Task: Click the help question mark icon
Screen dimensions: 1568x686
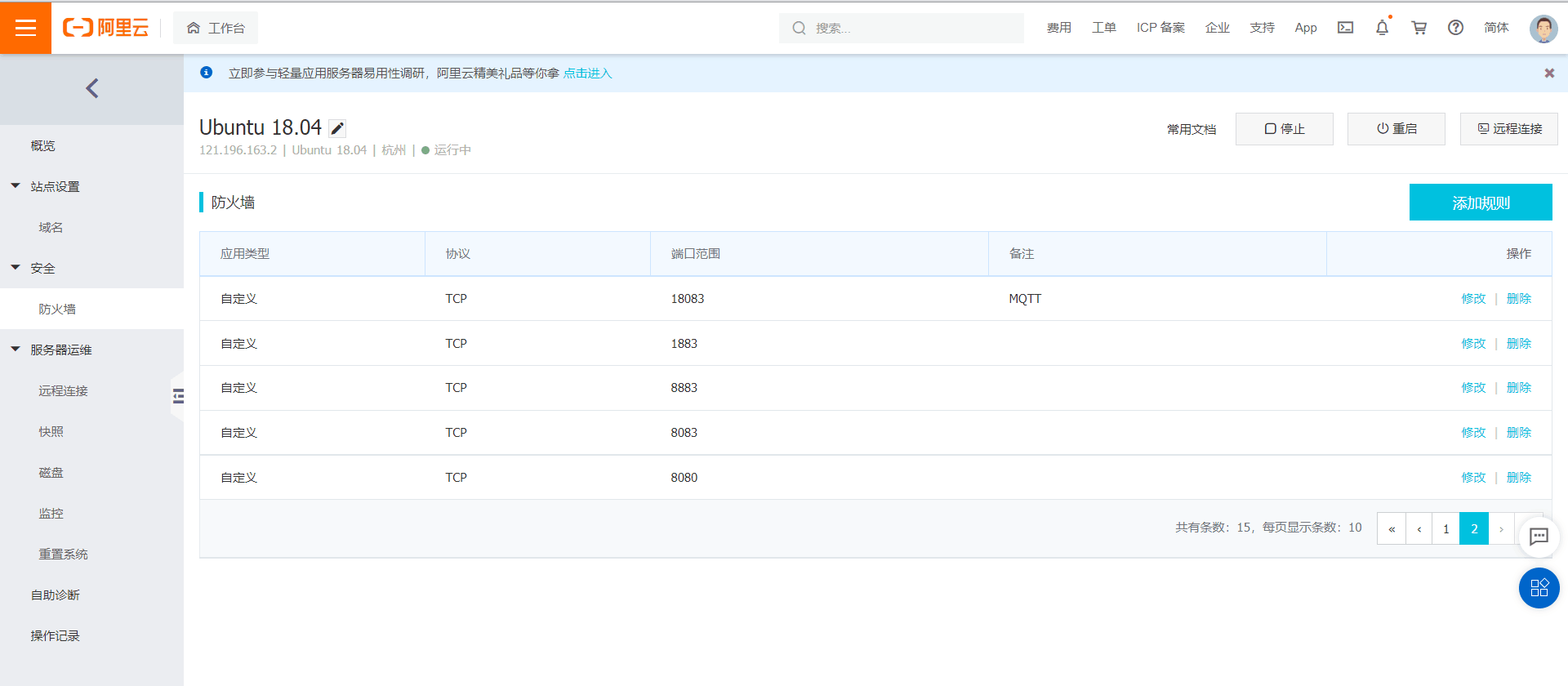Action: 1455,28
